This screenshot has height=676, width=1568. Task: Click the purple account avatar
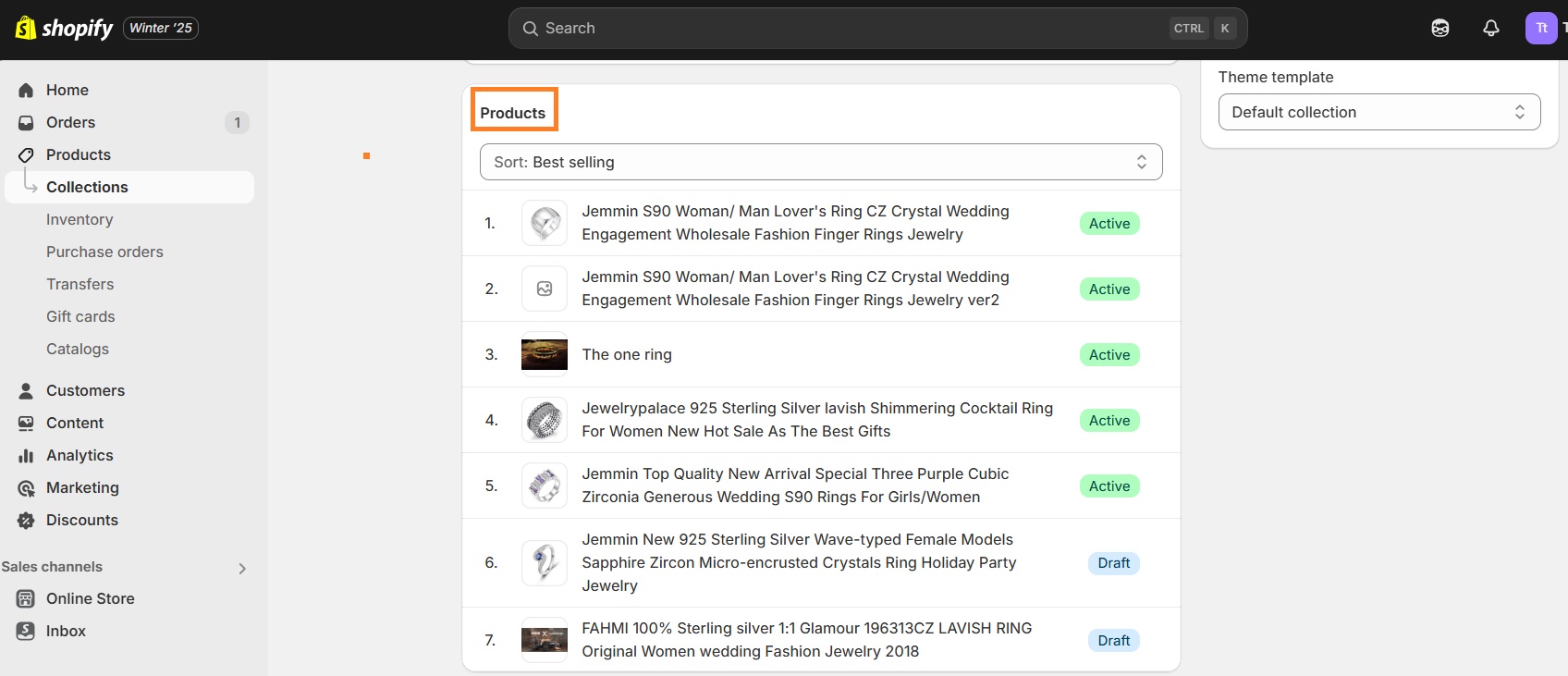[x=1540, y=29]
